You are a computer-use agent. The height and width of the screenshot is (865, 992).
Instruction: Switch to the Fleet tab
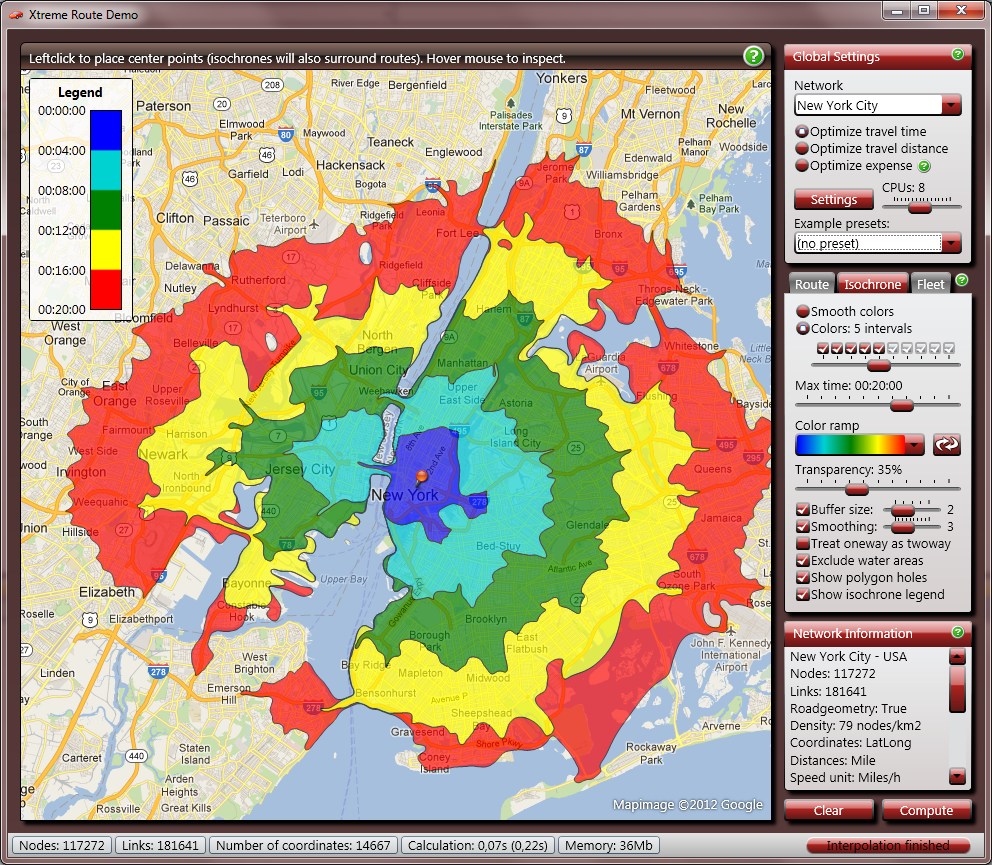pos(930,284)
